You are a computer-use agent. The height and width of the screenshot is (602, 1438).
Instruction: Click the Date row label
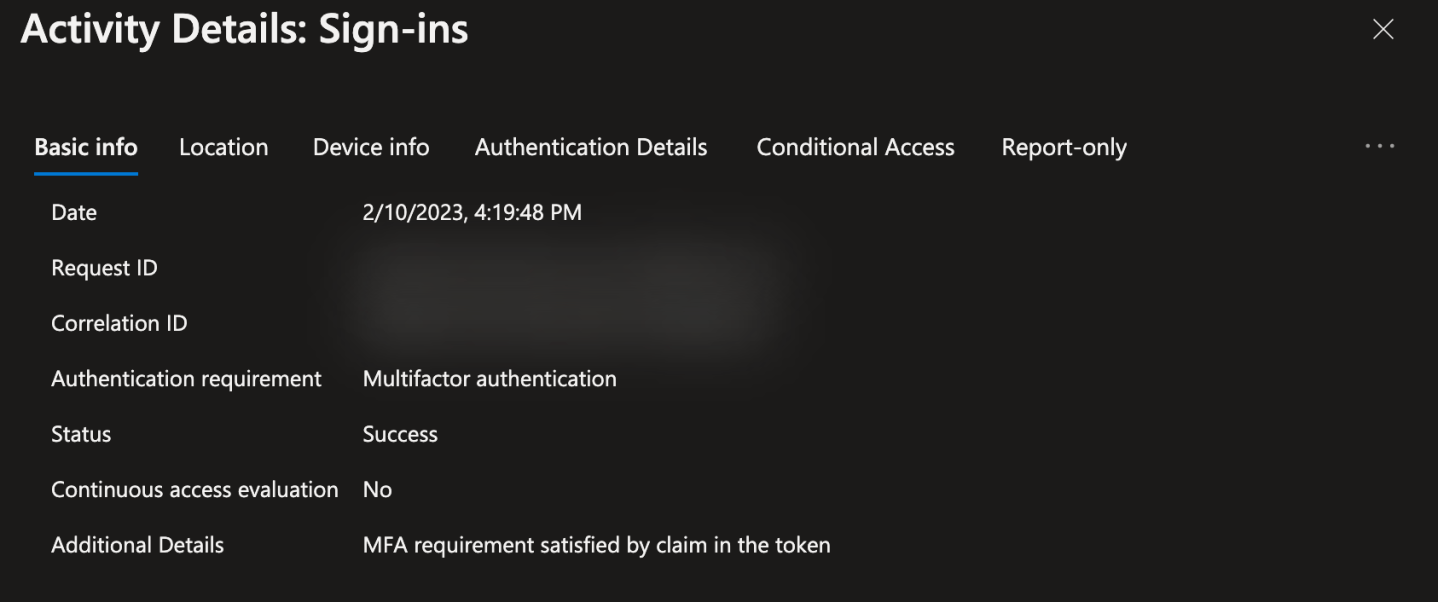[x=74, y=212]
